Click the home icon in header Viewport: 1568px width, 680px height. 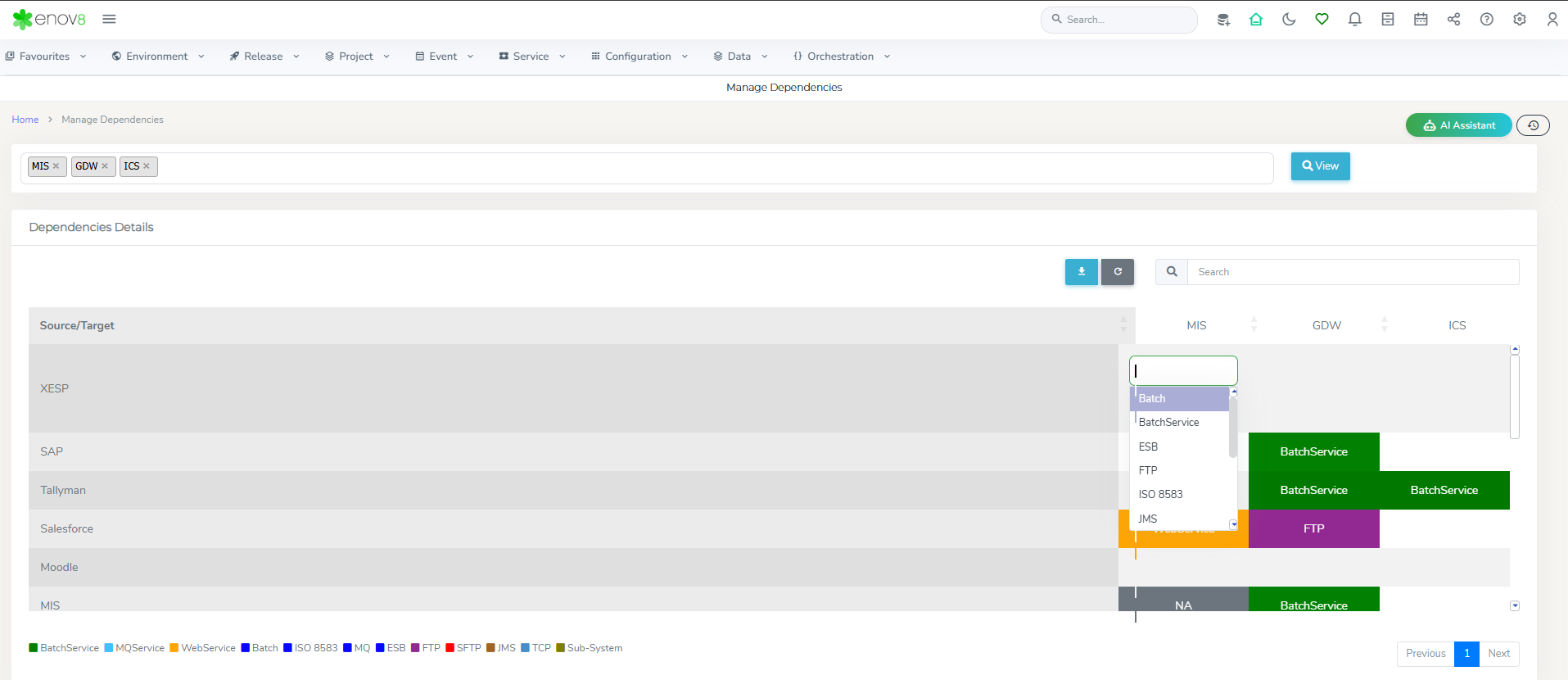1256,20
